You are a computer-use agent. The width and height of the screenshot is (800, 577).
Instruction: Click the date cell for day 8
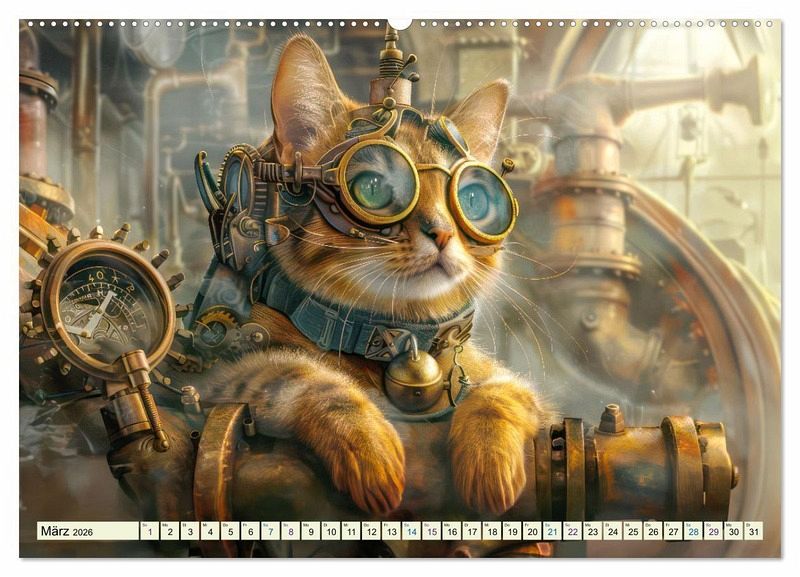[289, 532]
